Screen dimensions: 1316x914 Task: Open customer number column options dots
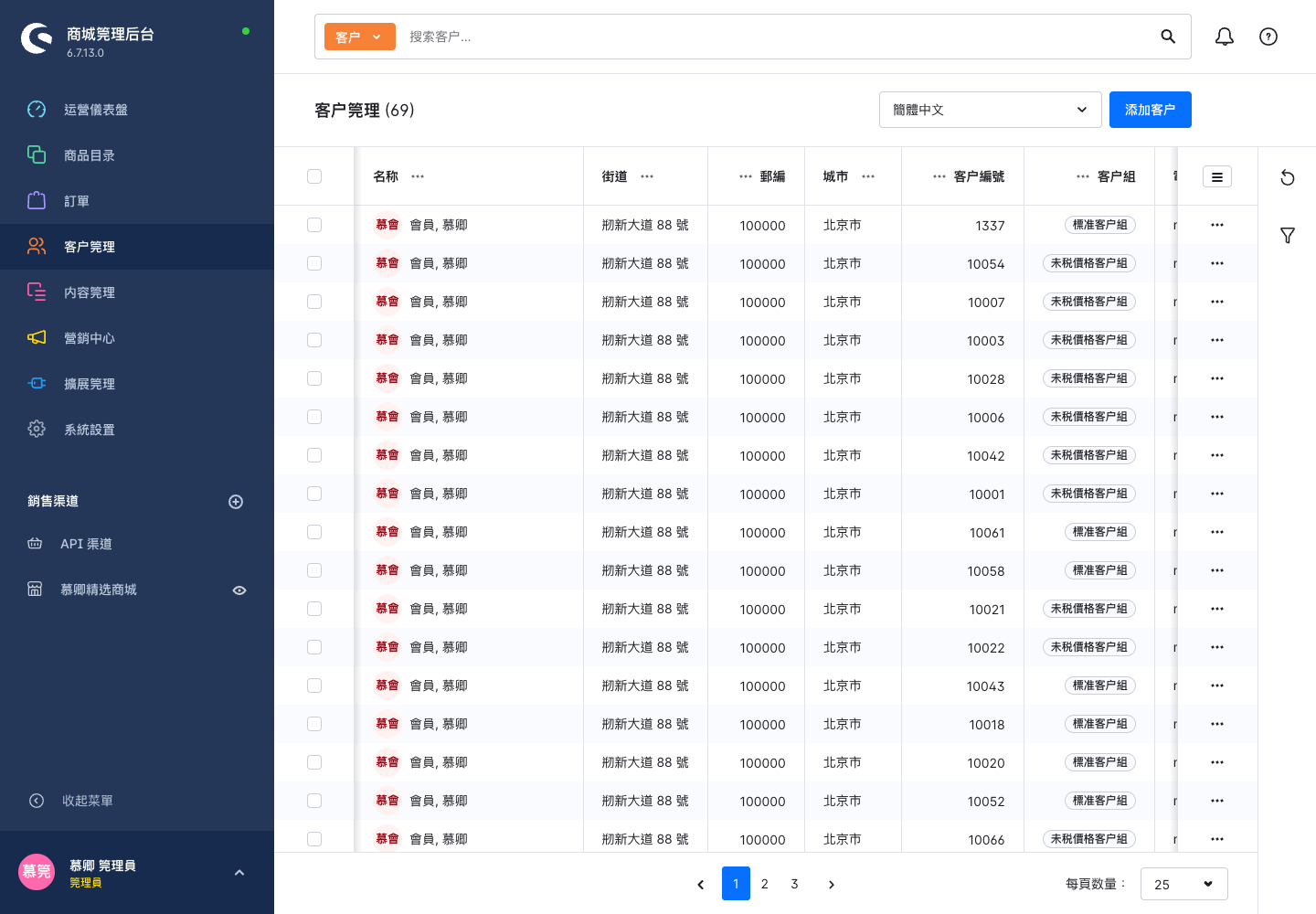click(x=939, y=176)
